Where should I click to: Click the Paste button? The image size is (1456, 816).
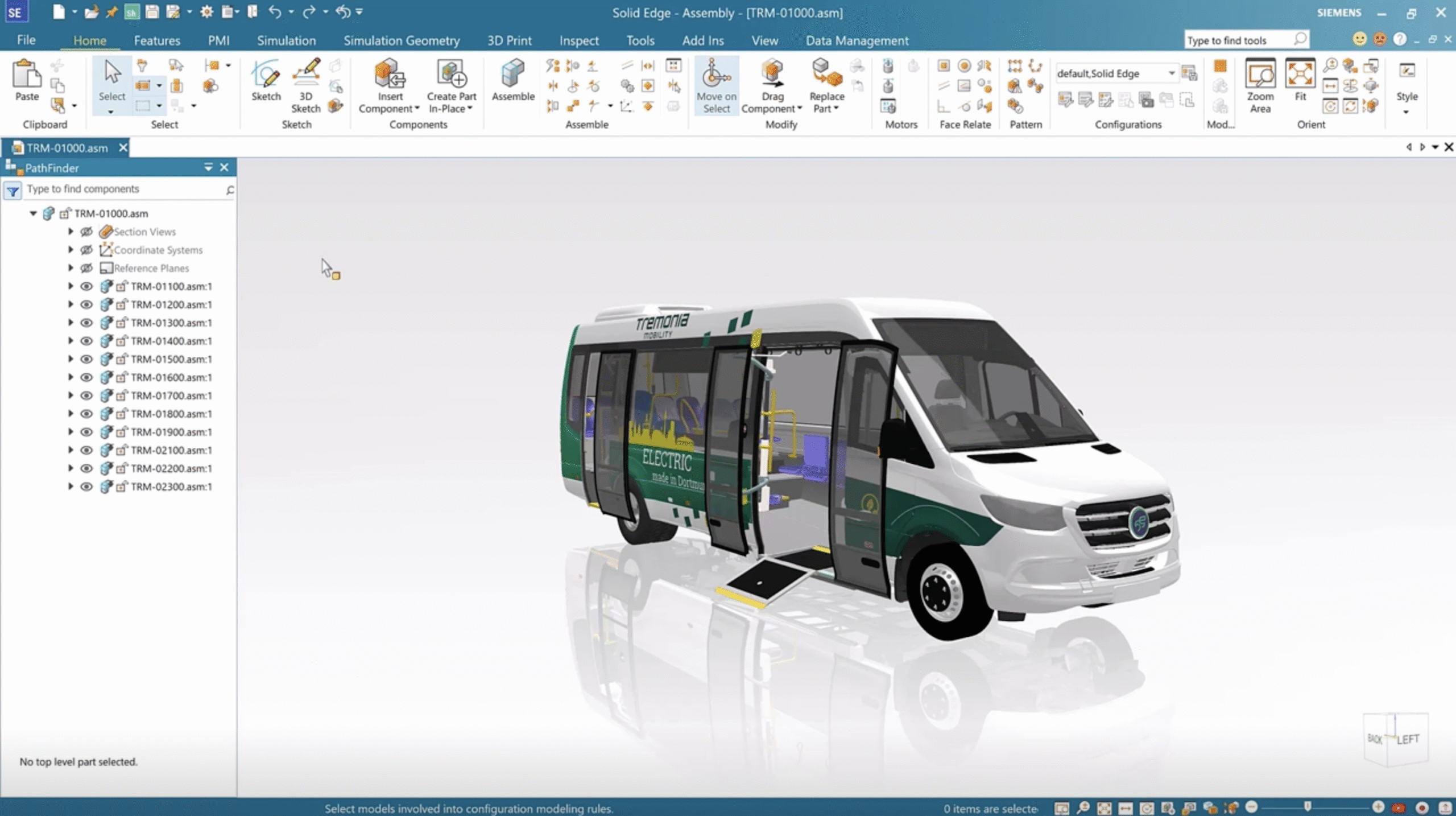click(27, 80)
